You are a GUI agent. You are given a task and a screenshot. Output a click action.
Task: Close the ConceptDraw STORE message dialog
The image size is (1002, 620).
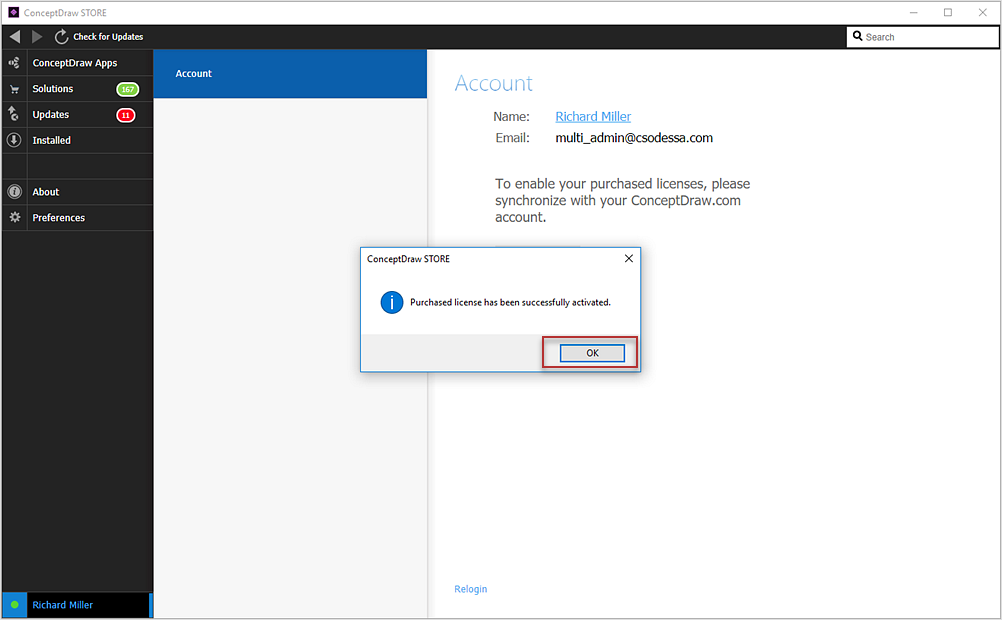(x=629, y=258)
